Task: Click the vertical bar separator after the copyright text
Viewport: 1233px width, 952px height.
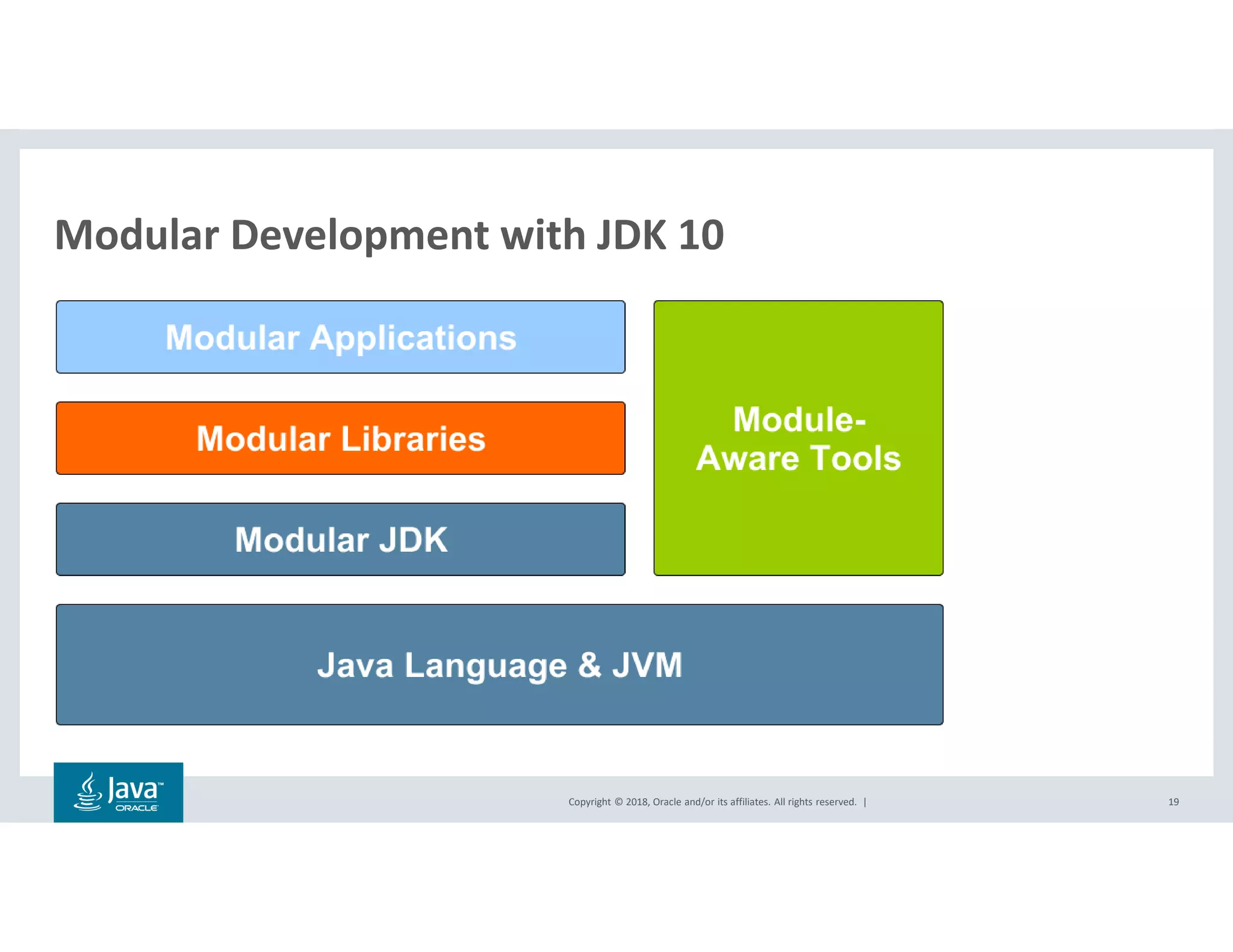Action: 865,802
